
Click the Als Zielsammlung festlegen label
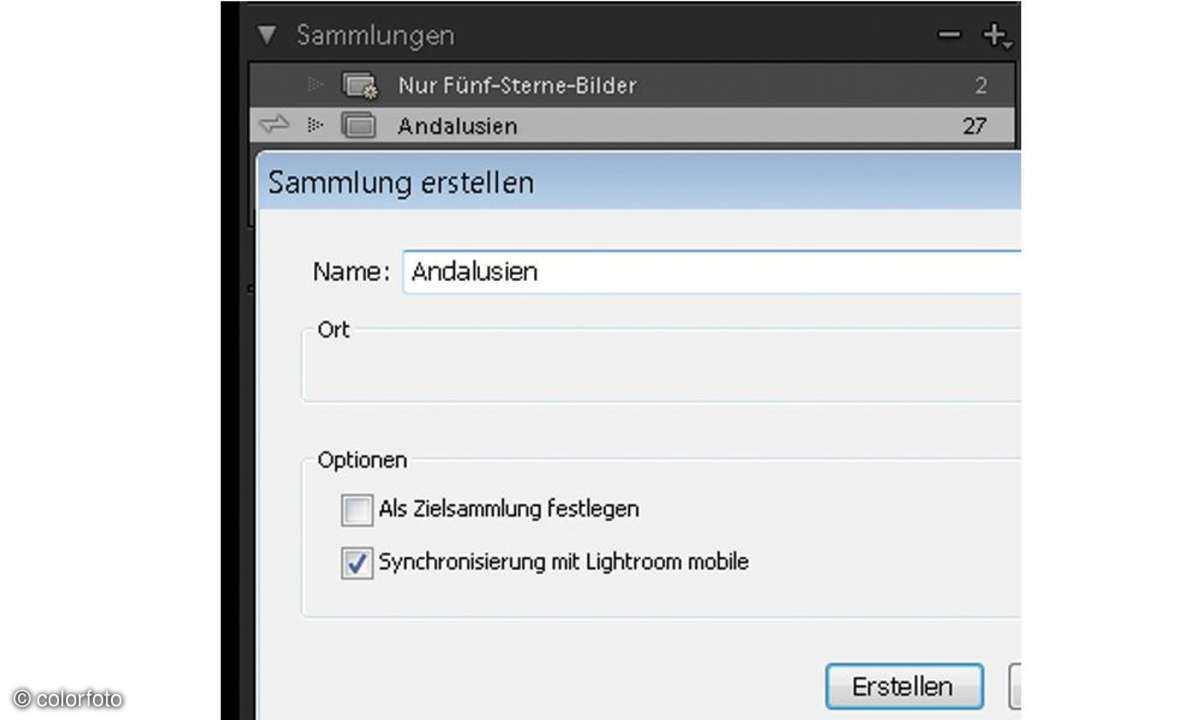pyautogui.click(x=508, y=509)
